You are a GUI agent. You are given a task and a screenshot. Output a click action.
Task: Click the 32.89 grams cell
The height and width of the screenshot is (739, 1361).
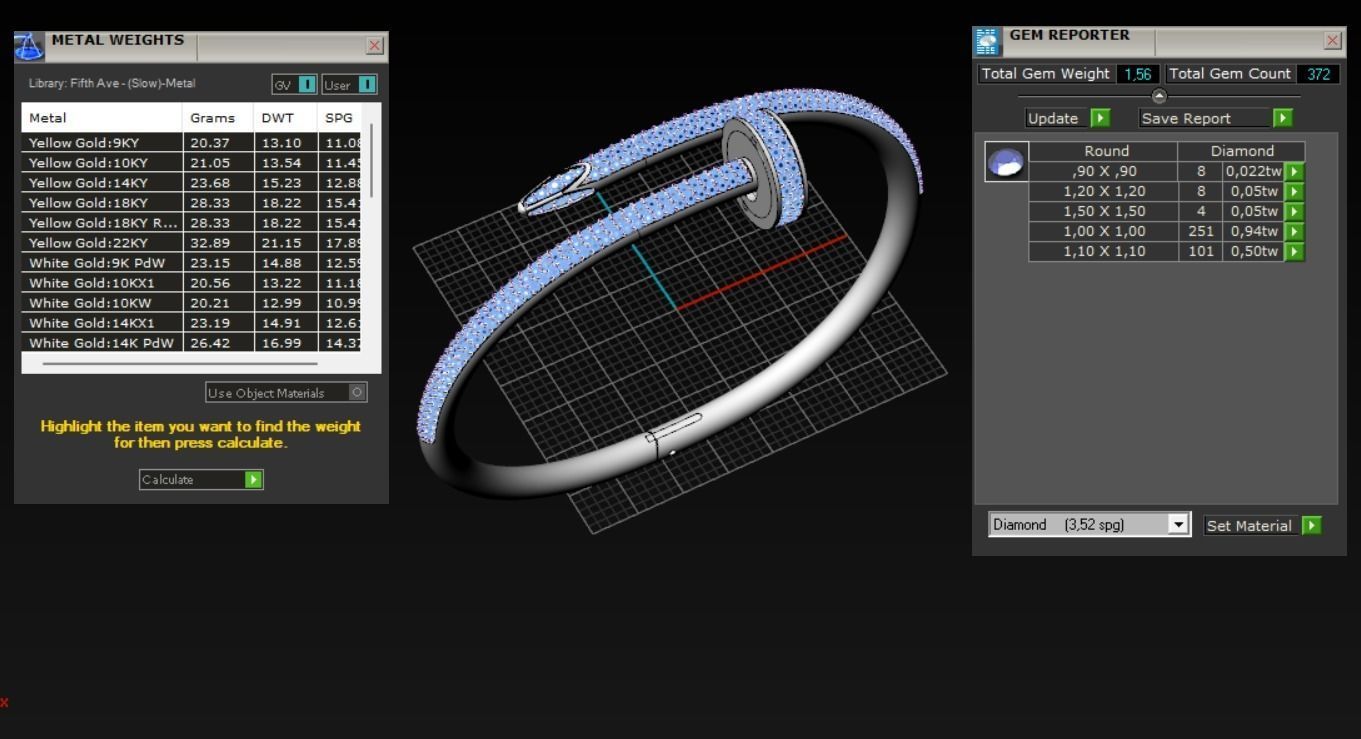(x=218, y=243)
